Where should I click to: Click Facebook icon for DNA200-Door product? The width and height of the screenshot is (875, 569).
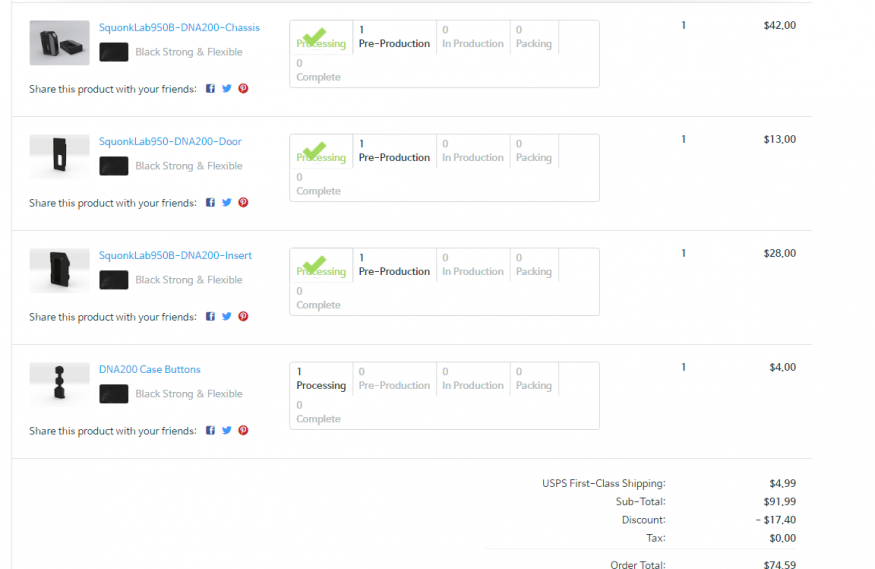[x=211, y=203]
